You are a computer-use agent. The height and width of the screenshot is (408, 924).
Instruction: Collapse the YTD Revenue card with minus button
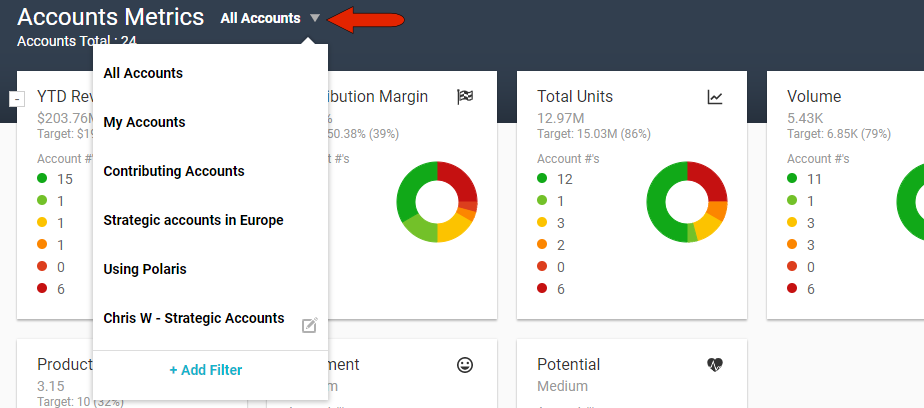17,99
